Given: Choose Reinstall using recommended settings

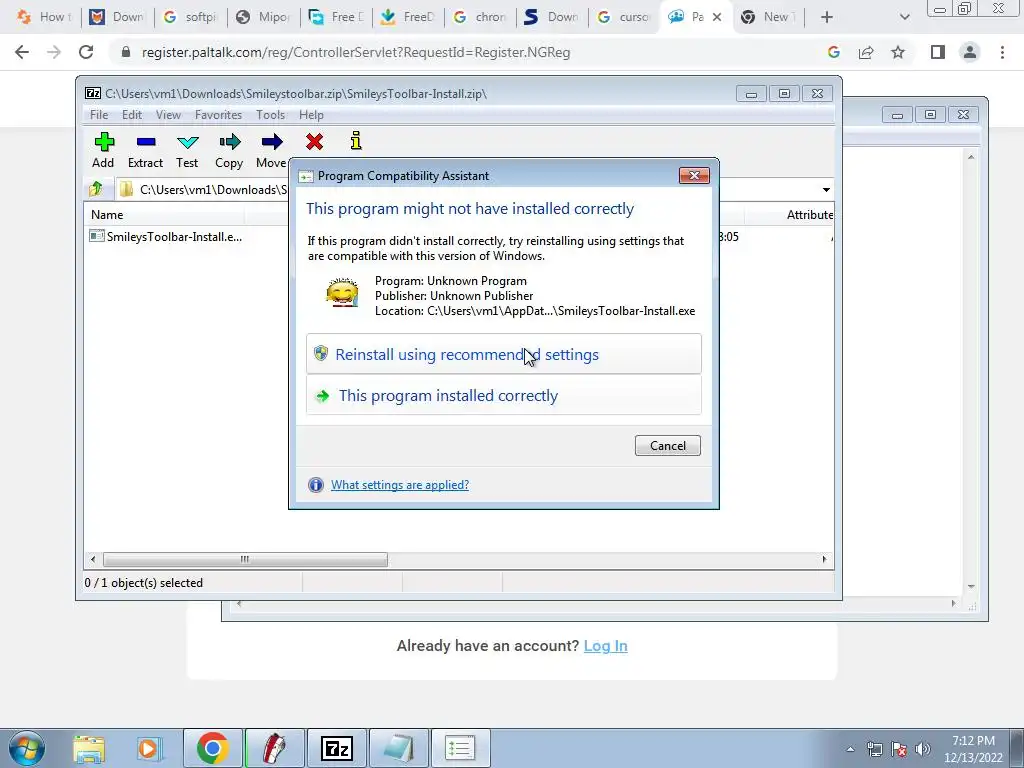Looking at the screenshot, I should 504,354.
